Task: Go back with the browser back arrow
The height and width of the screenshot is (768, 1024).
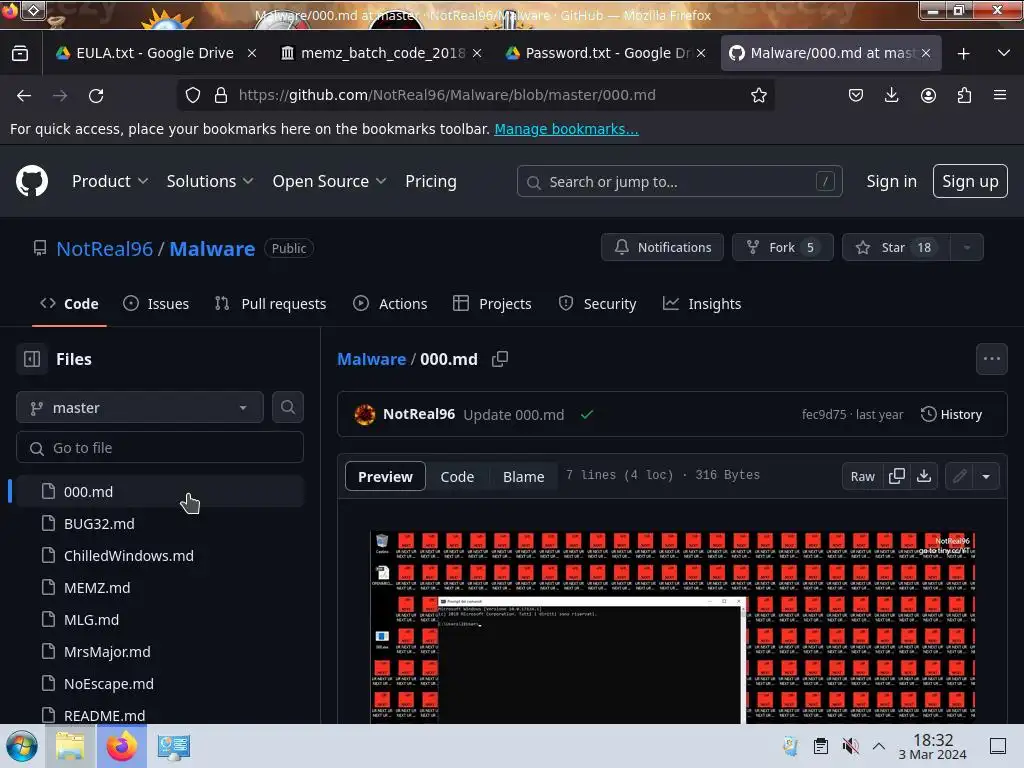Action: pos(24,95)
